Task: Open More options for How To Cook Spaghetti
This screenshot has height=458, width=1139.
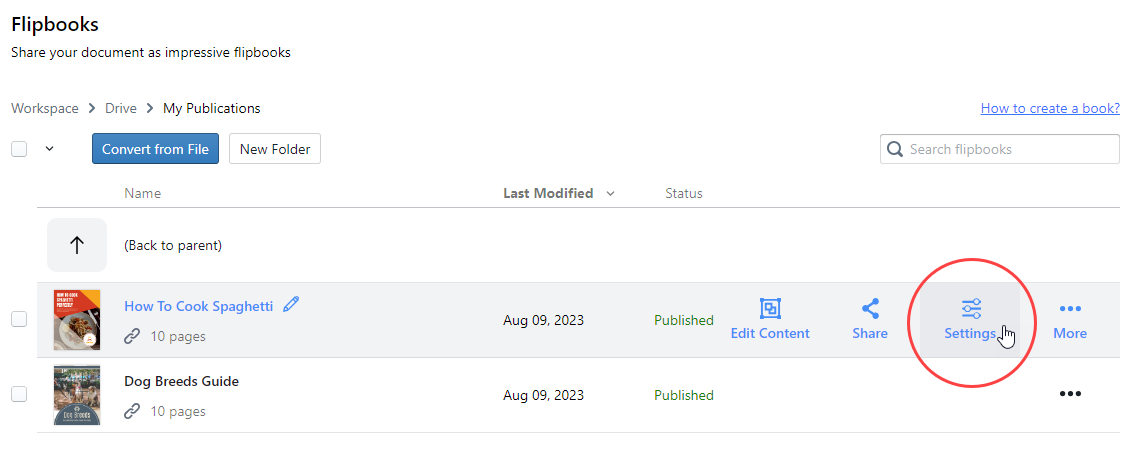Action: click(x=1070, y=319)
